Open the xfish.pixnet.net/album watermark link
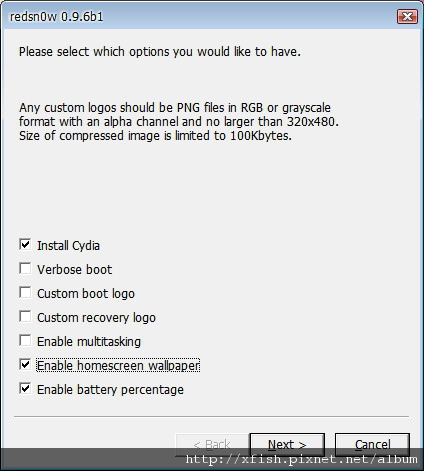The height and width of the screenshot is (471, 424). (301, 460)
